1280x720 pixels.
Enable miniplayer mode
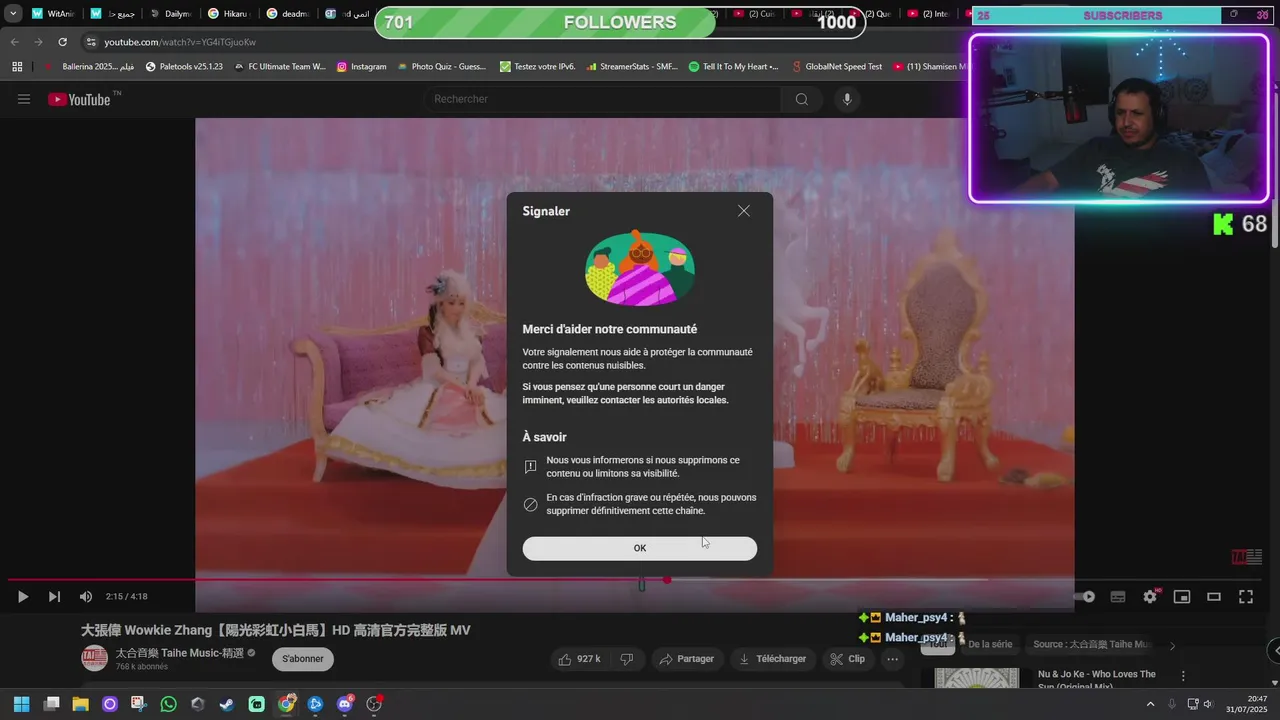1182,597
